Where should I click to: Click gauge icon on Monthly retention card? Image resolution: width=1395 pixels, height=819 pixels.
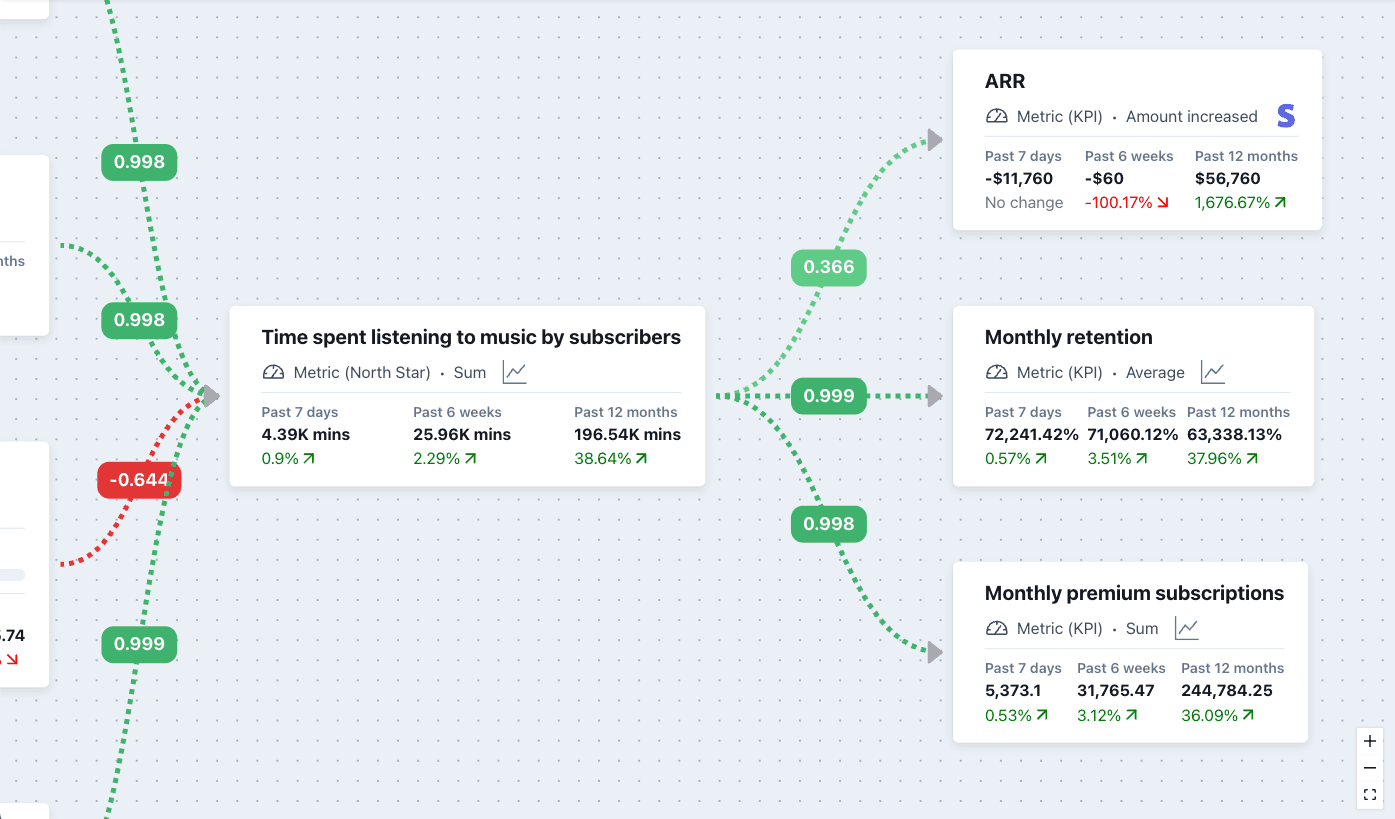(996, 373)
